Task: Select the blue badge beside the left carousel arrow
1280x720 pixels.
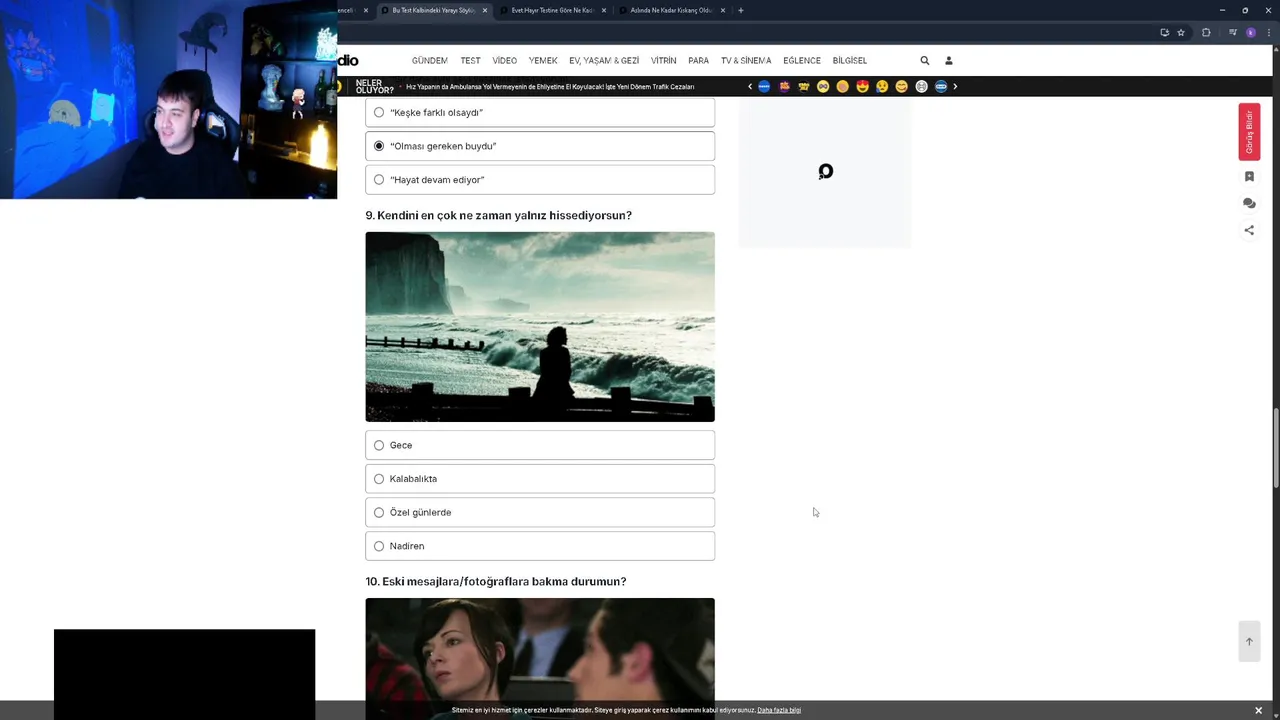Action: click(764, 86)
